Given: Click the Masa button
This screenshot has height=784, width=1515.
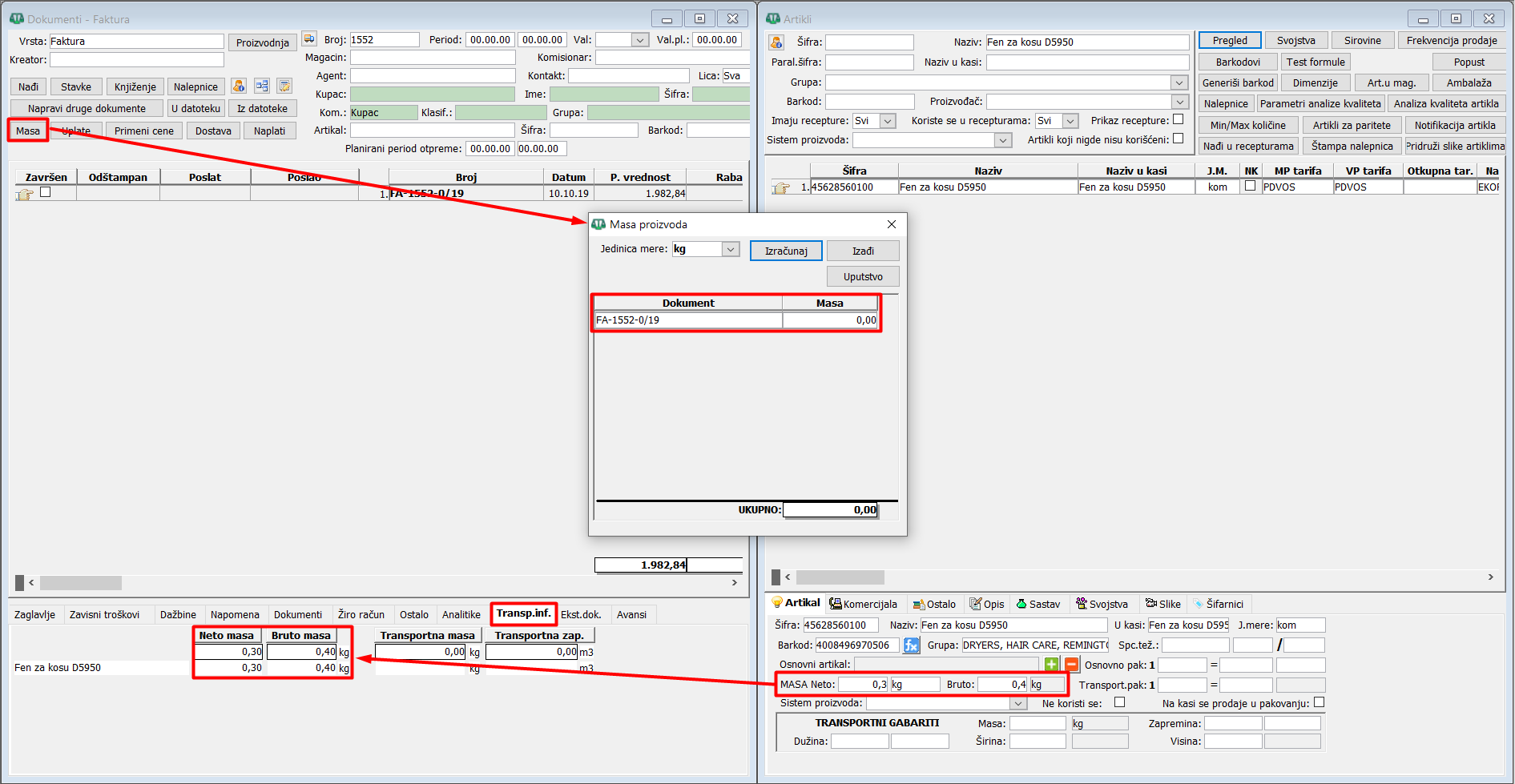Looking at the screenshot, I should [x=28, y=131].
